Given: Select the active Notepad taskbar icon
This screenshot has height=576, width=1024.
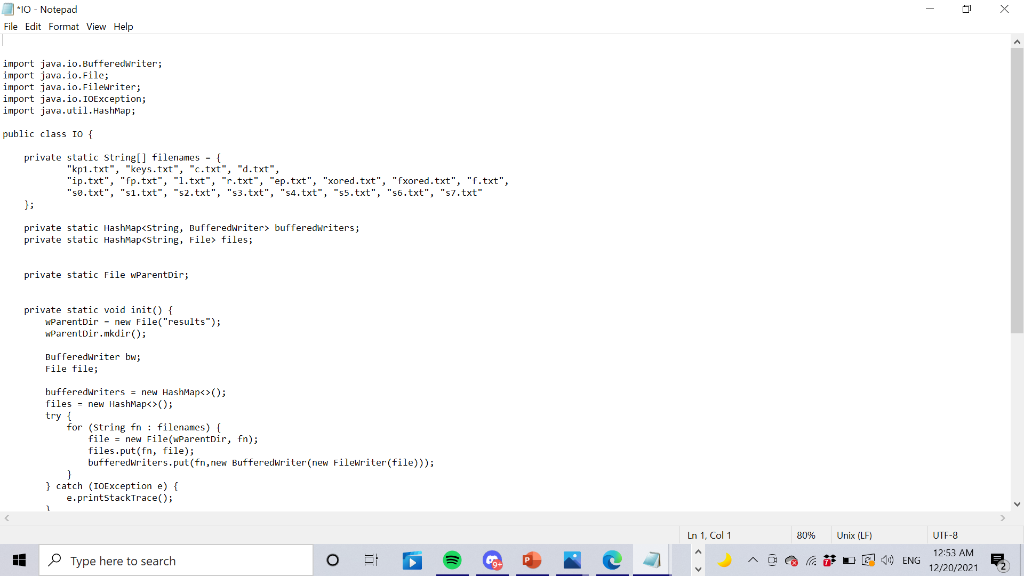Looking at the screenshot, I should (652, 559).
